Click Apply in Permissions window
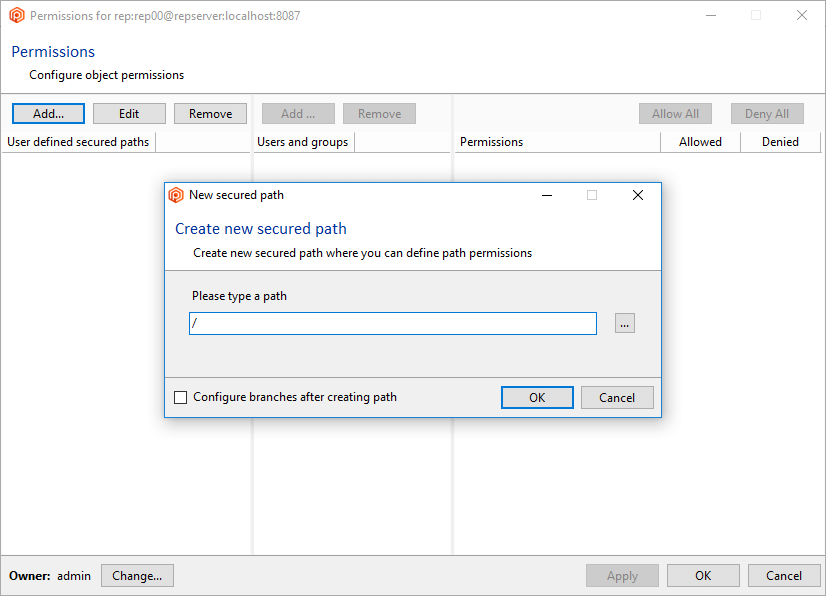 point(622,575)
